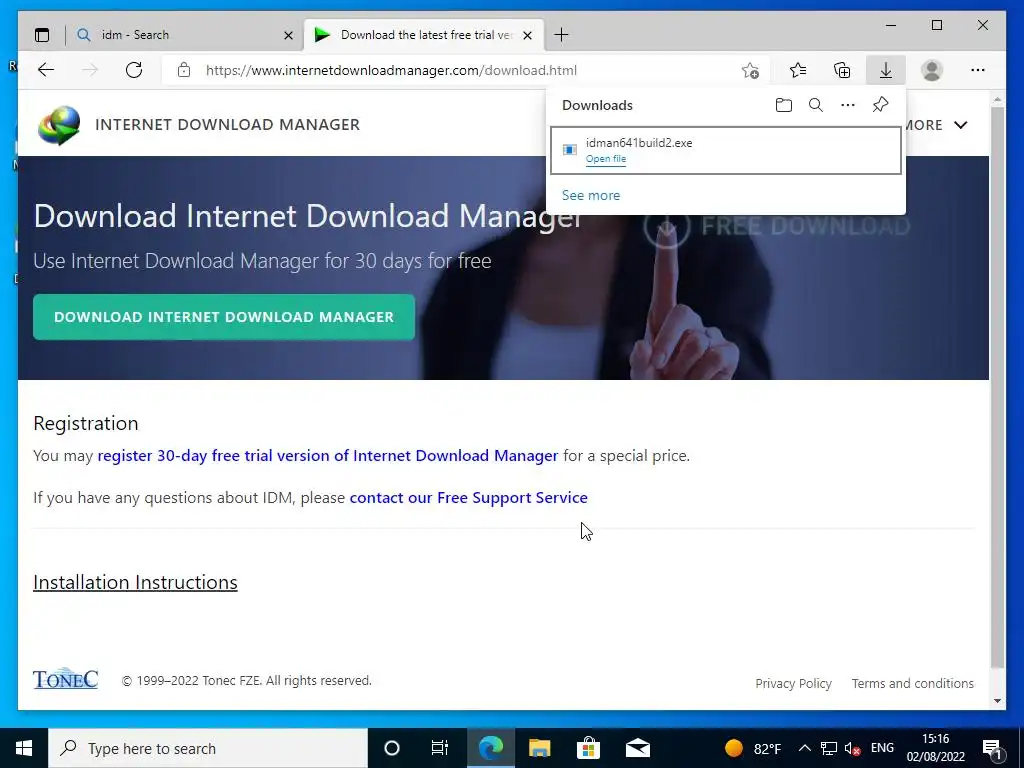Screen dimensions: 1024x768
Task: Click scrollbar up arrow
Action: click(x=997, y=100)
